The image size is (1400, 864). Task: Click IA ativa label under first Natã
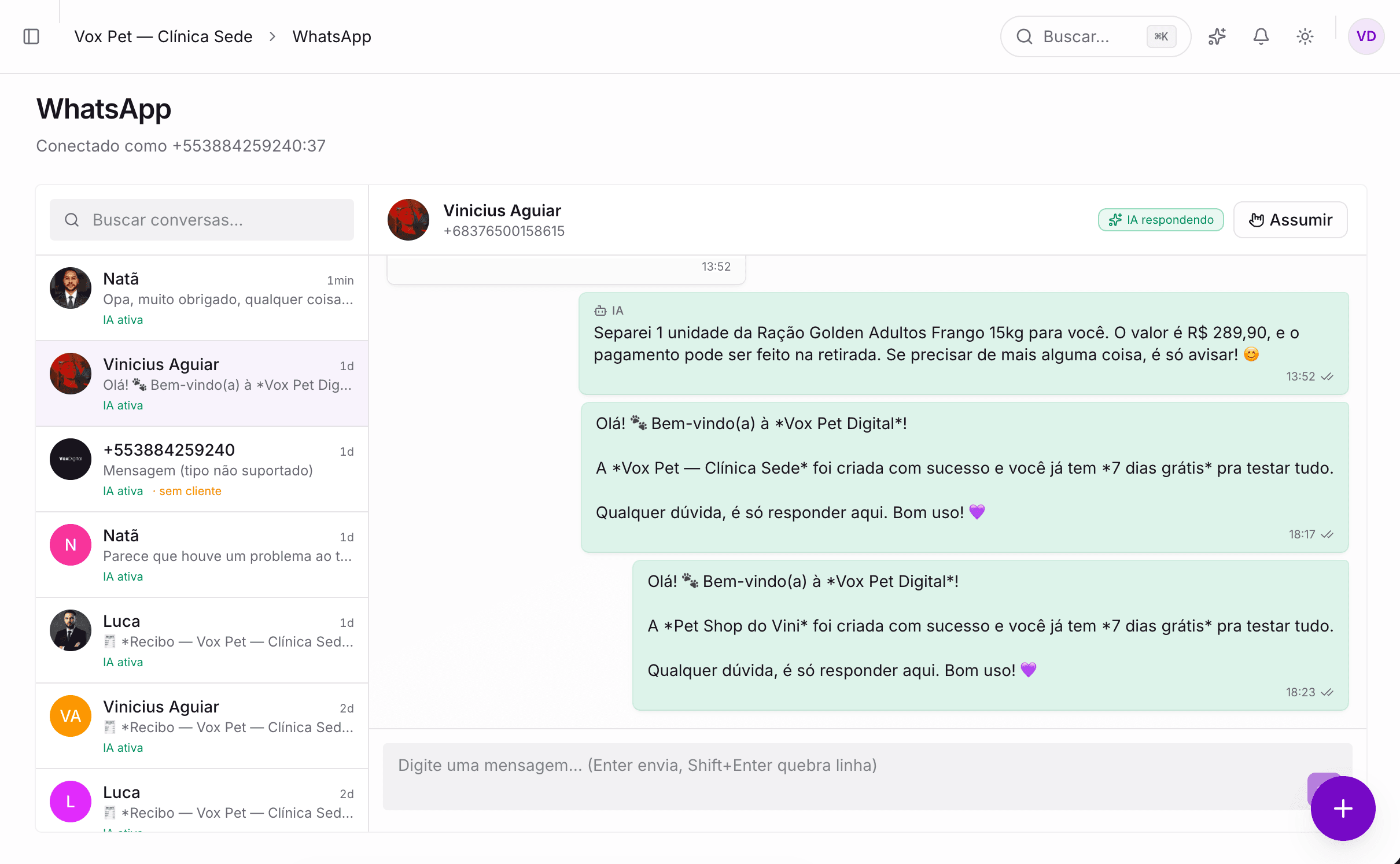123,320
